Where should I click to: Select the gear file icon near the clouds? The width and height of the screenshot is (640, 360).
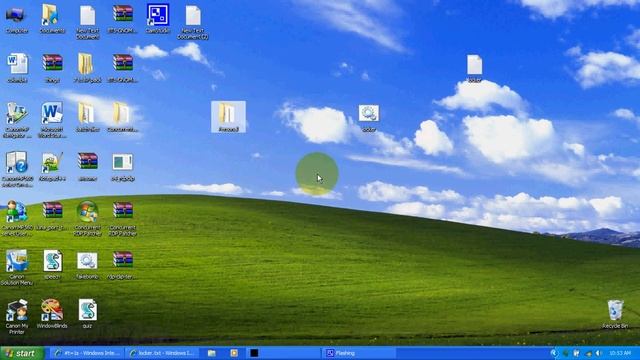(x=369, y=118)
